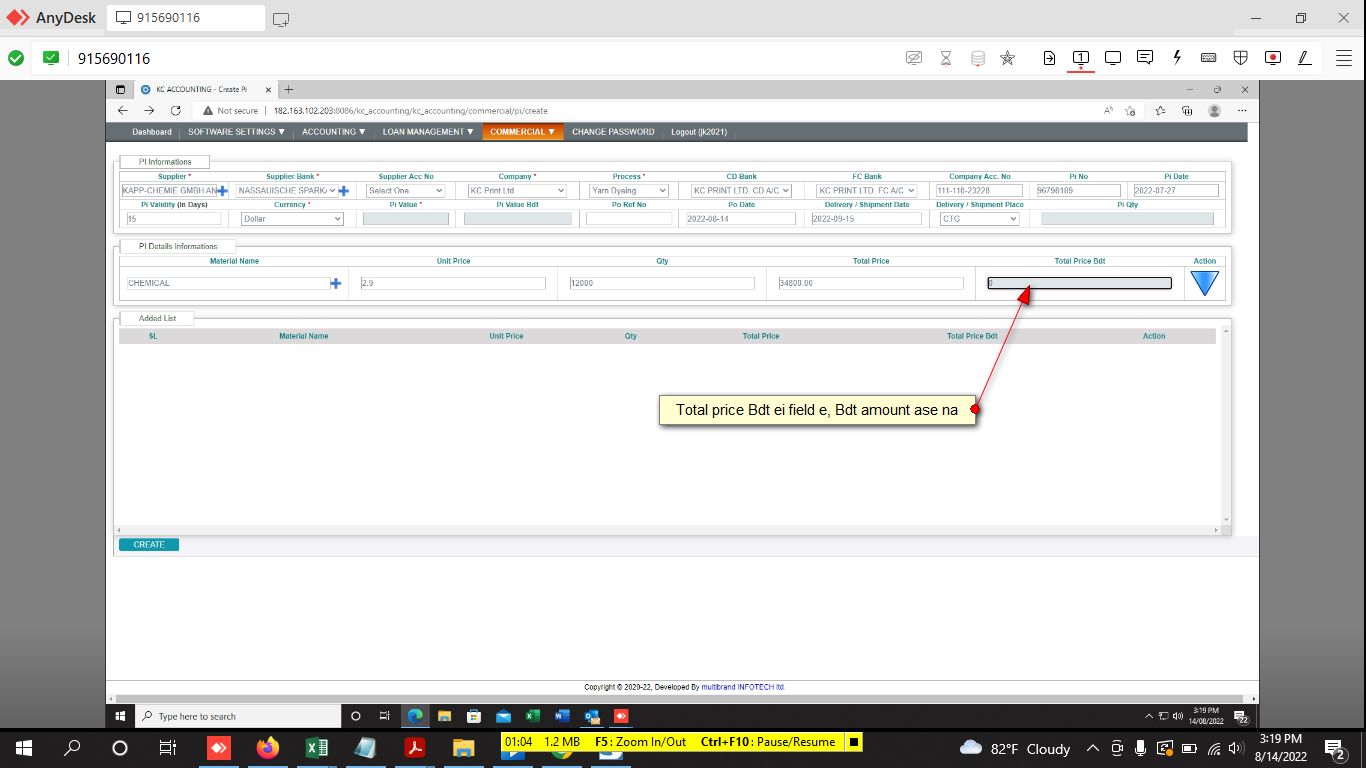Start AnyDesk session recording icon
The image size is (1366, 768).
tap(1272, 58)
